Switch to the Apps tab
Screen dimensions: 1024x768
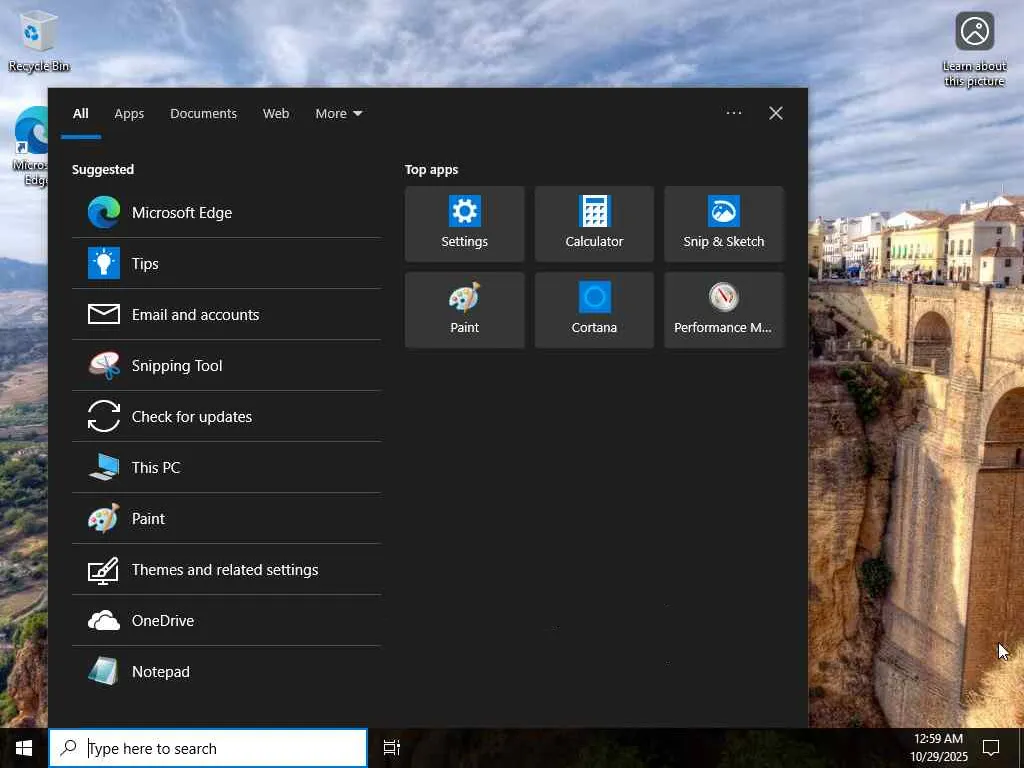129,114
